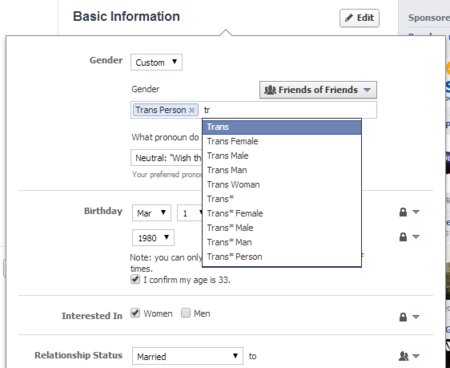Open the Friends of Friends audience selector

(318, 90)
